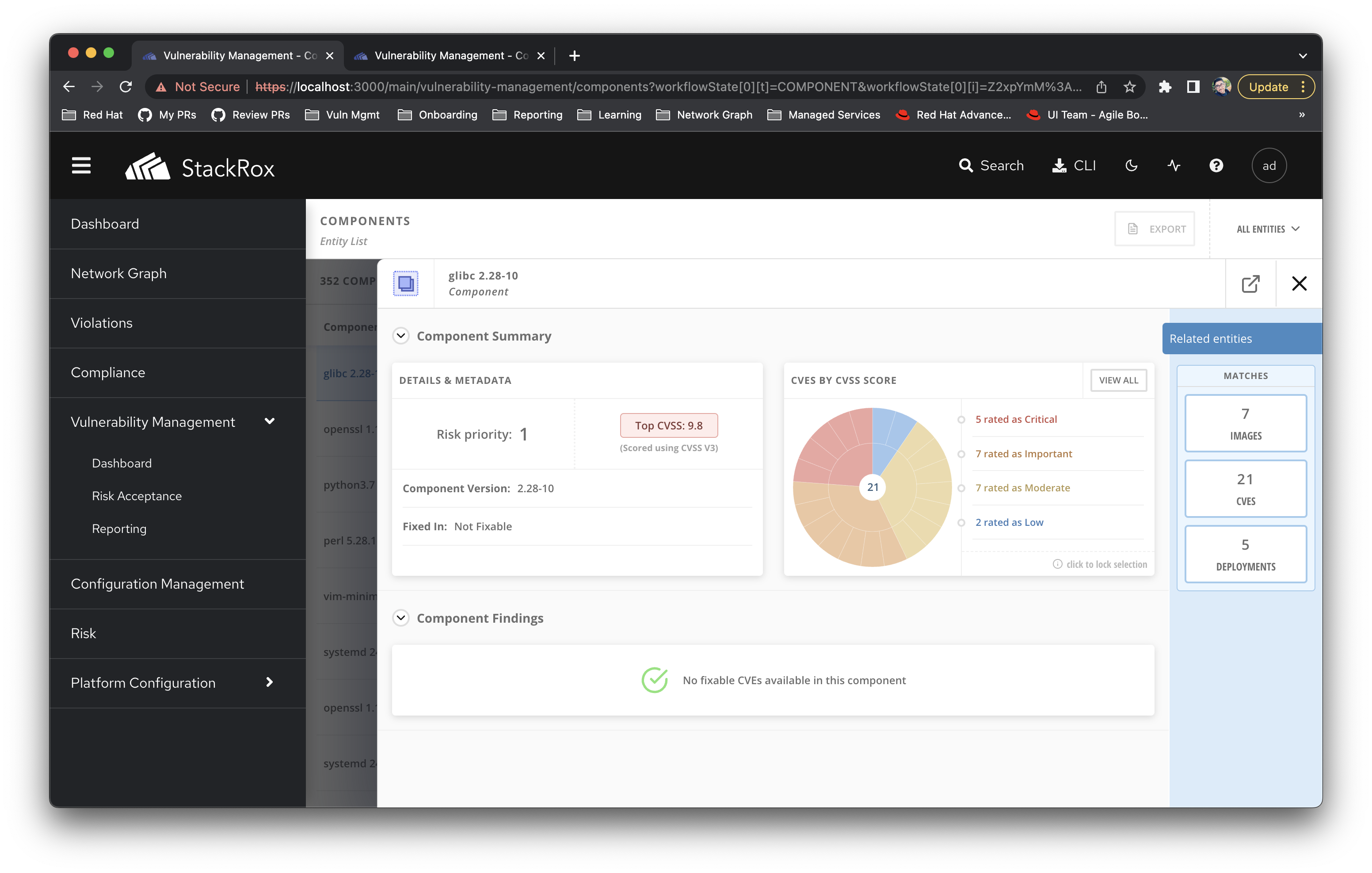Switch to second Vulnerability Management browser tab
1372x873 pixels.
click(450, 55)
